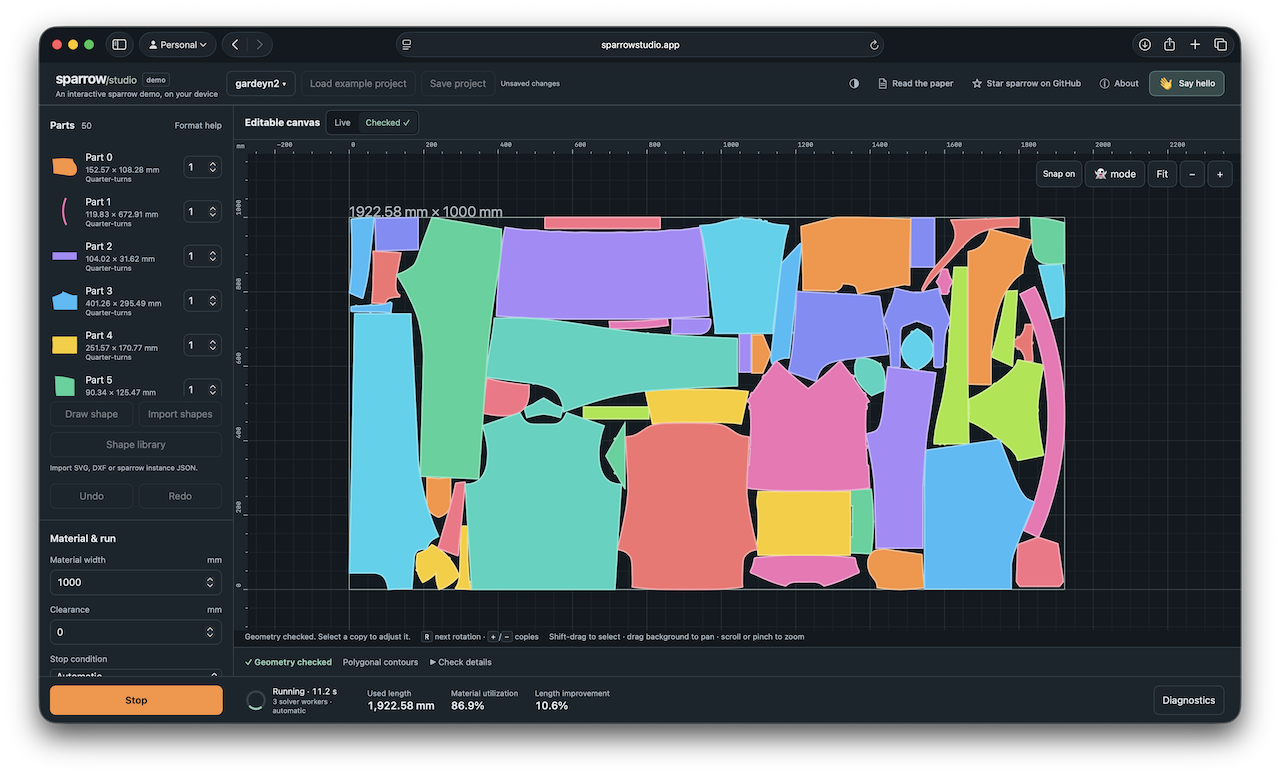
Task: Click the page menu icon in address bar
Action: point(406,45)
